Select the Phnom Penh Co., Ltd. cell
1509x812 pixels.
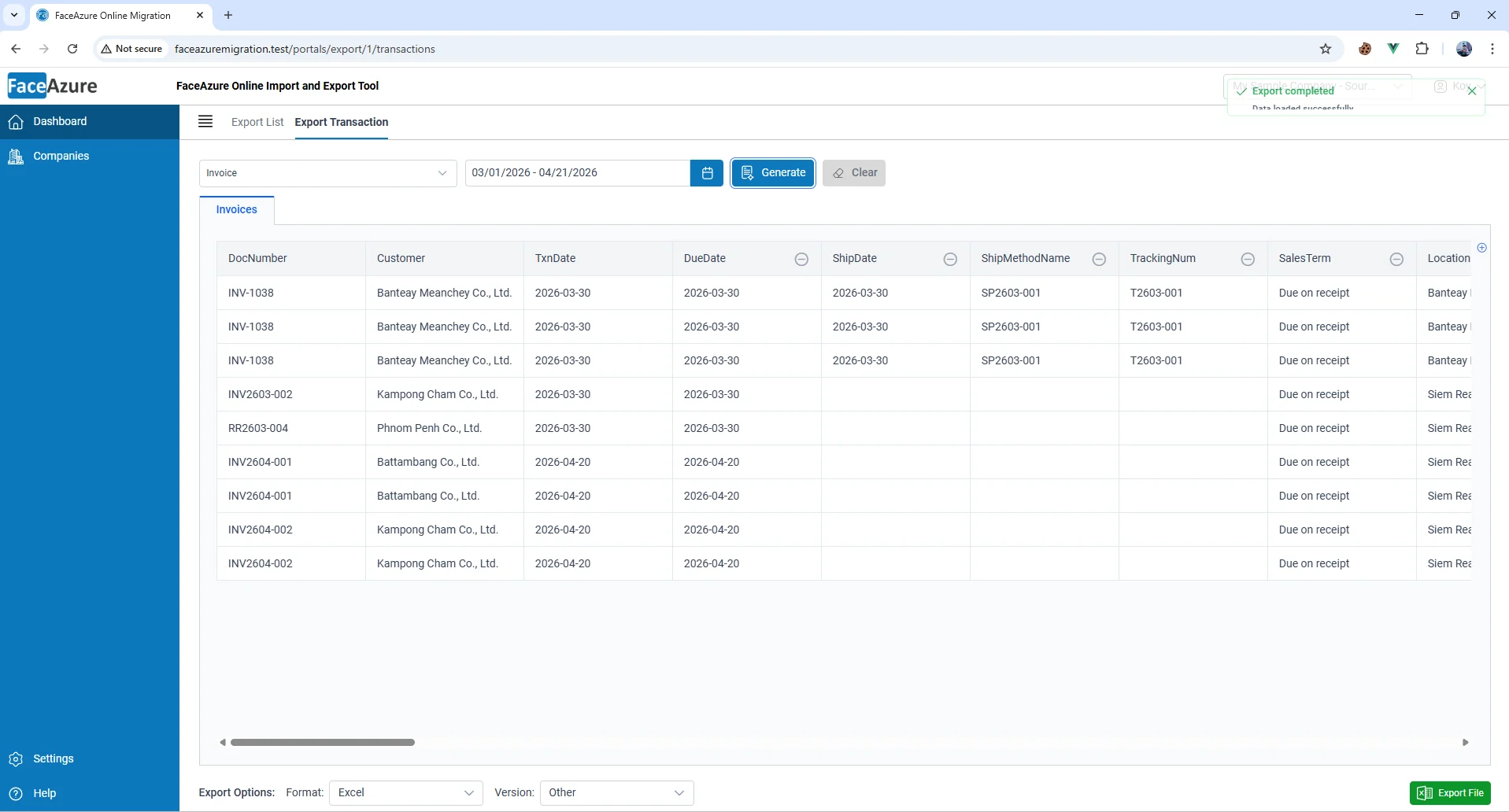[x=445, y=428]
